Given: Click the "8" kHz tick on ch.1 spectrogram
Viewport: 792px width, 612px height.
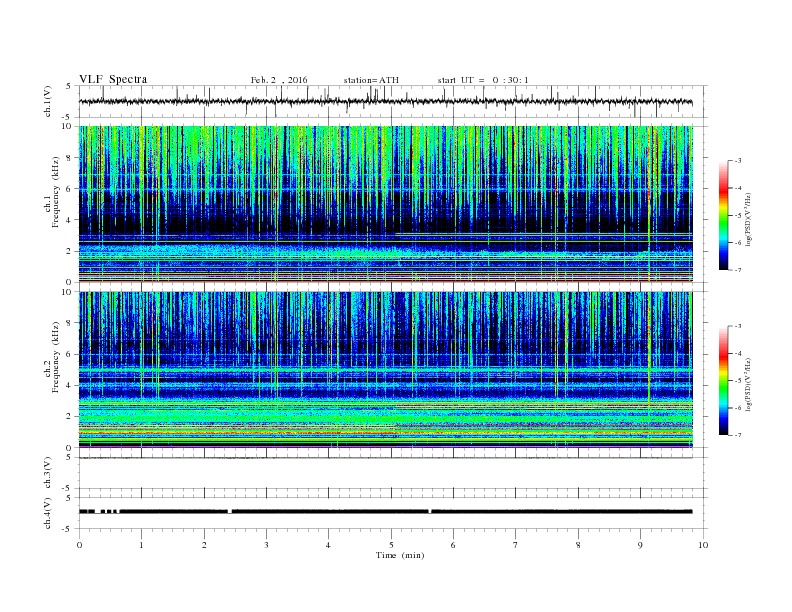Looking at the screenshot, I should coord(70,158).
